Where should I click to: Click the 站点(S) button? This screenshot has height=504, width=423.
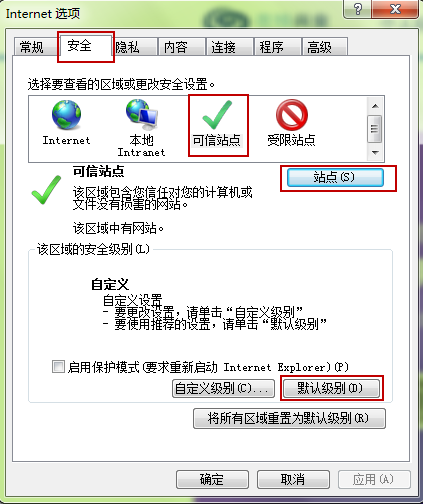point(335,177)
